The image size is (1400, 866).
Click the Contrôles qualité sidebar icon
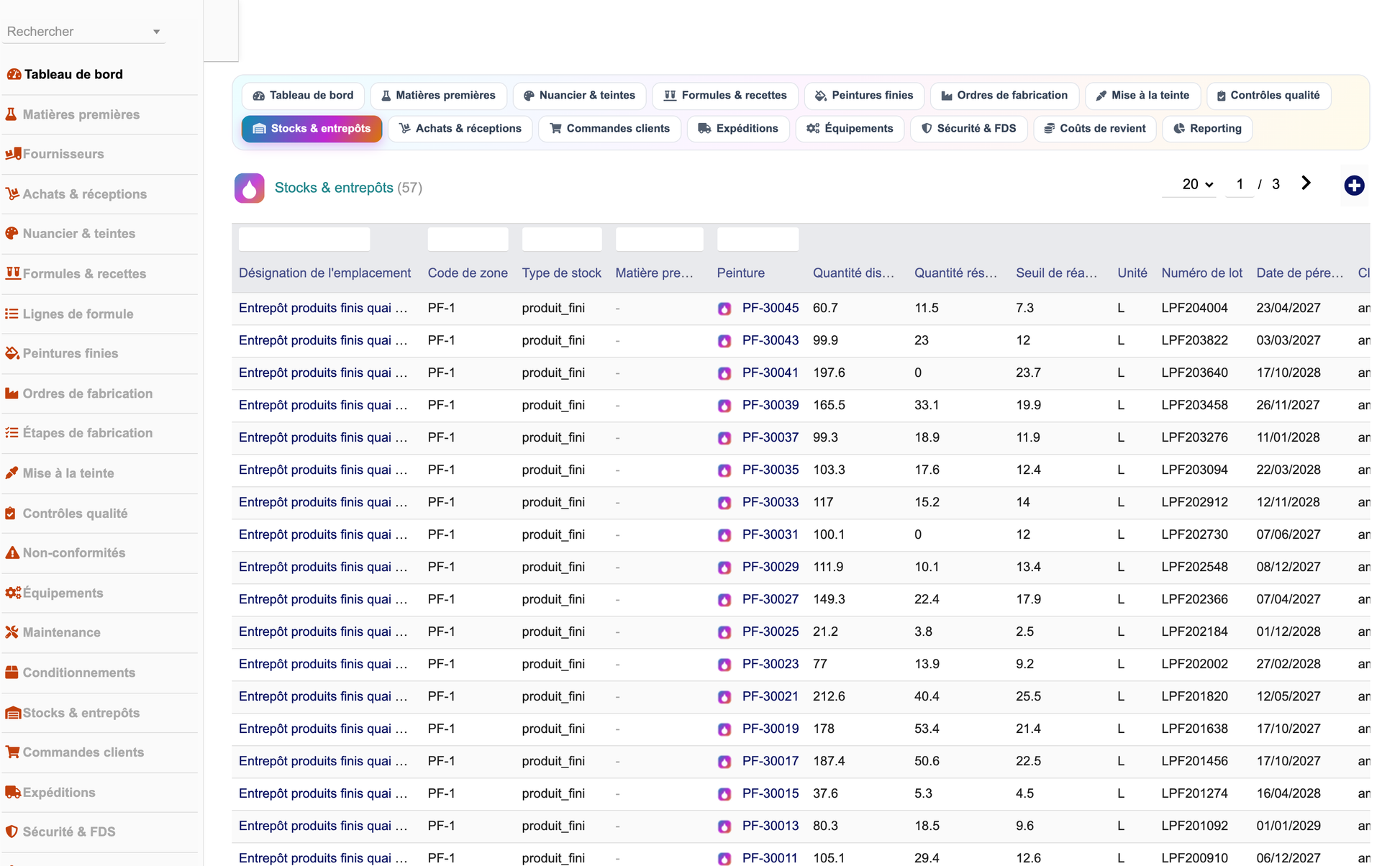10,513
